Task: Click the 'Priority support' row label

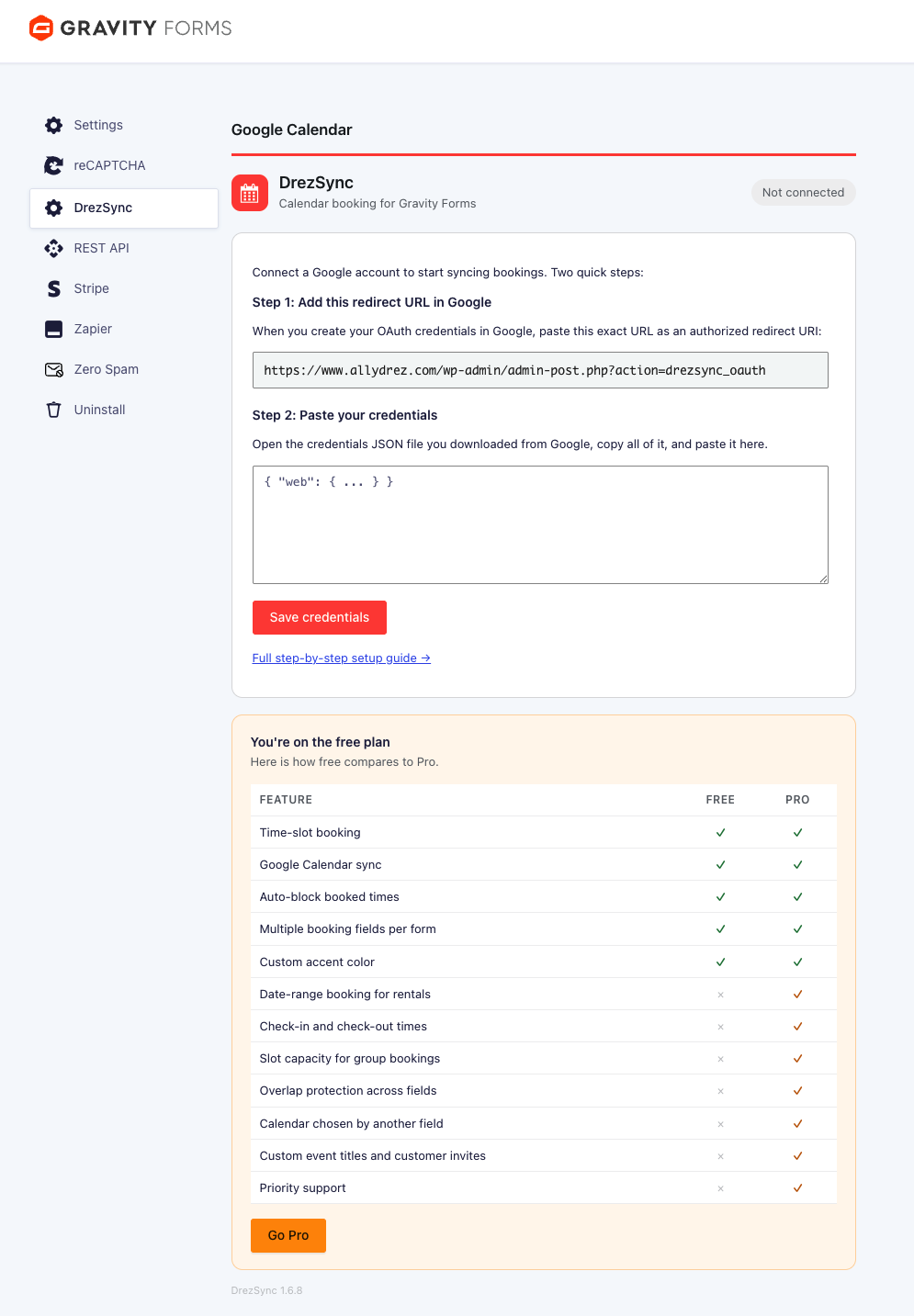Action: tap(303, 1187)
